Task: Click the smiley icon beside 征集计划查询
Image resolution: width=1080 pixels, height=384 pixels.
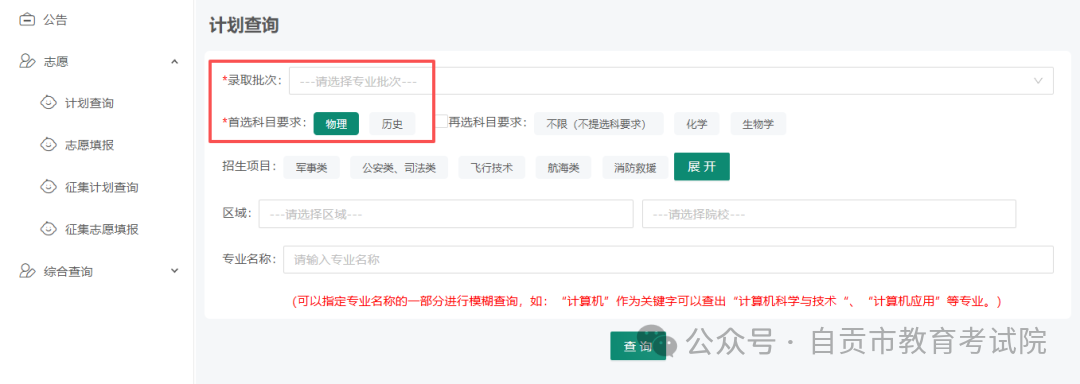Action: point(49,187)
